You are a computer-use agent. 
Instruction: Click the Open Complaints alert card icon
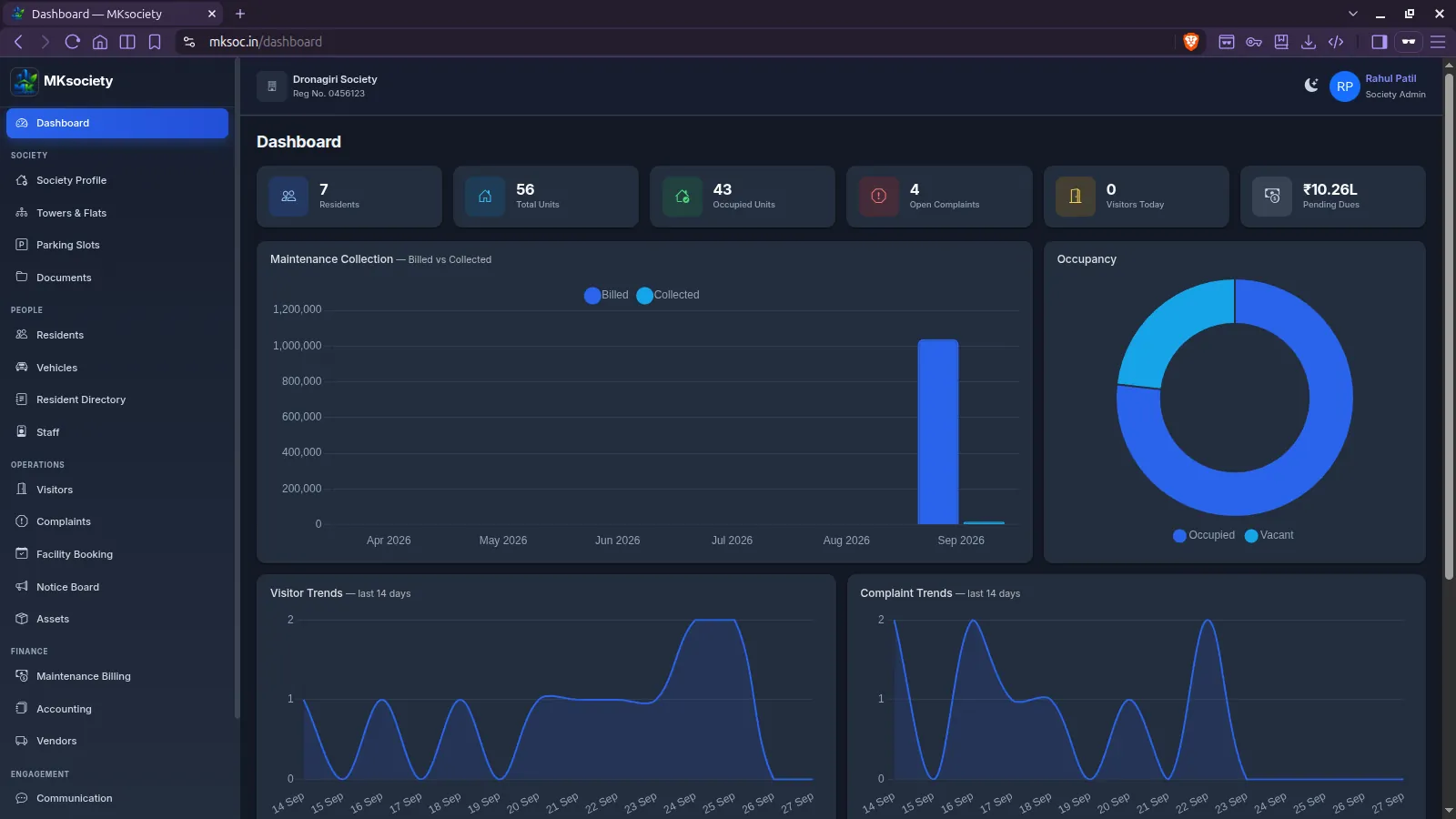tap(878, 197)
